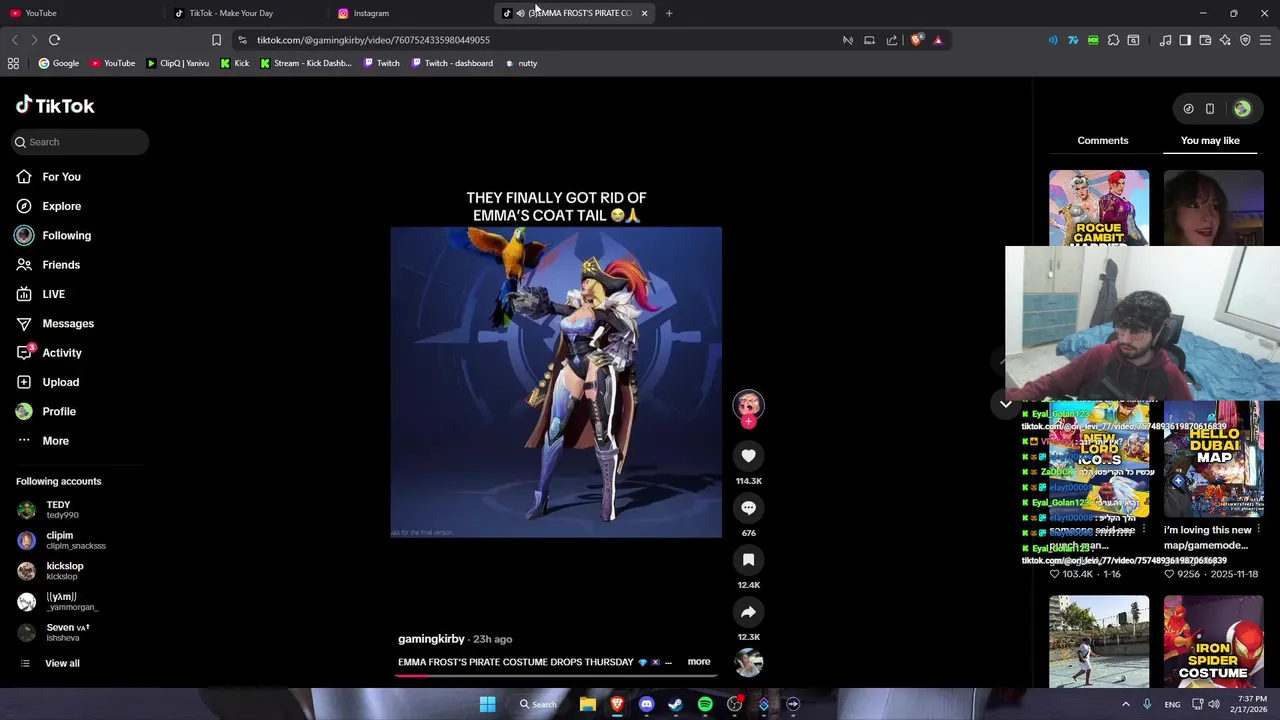Save video with the bookmark icon

(748, 560)
